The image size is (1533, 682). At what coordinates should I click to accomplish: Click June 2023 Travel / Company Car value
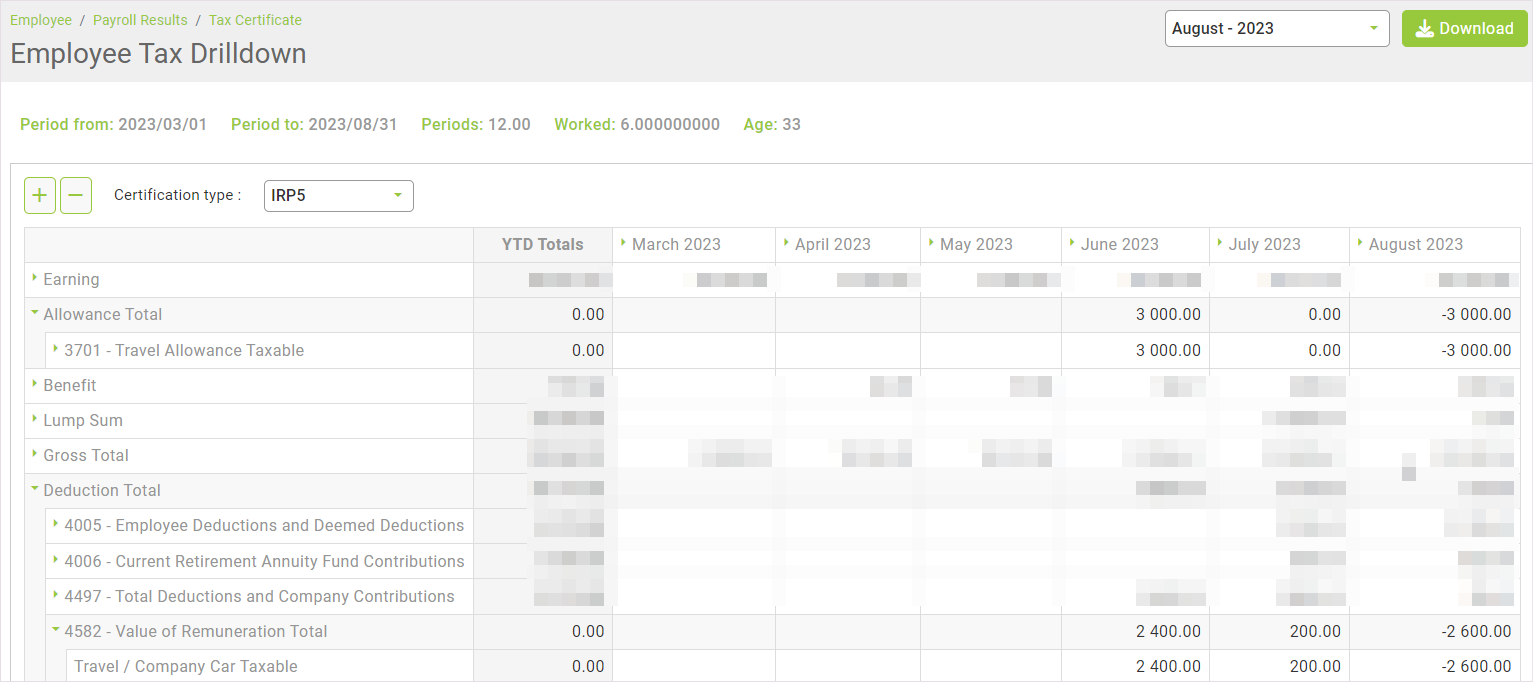pos(1168,666)
